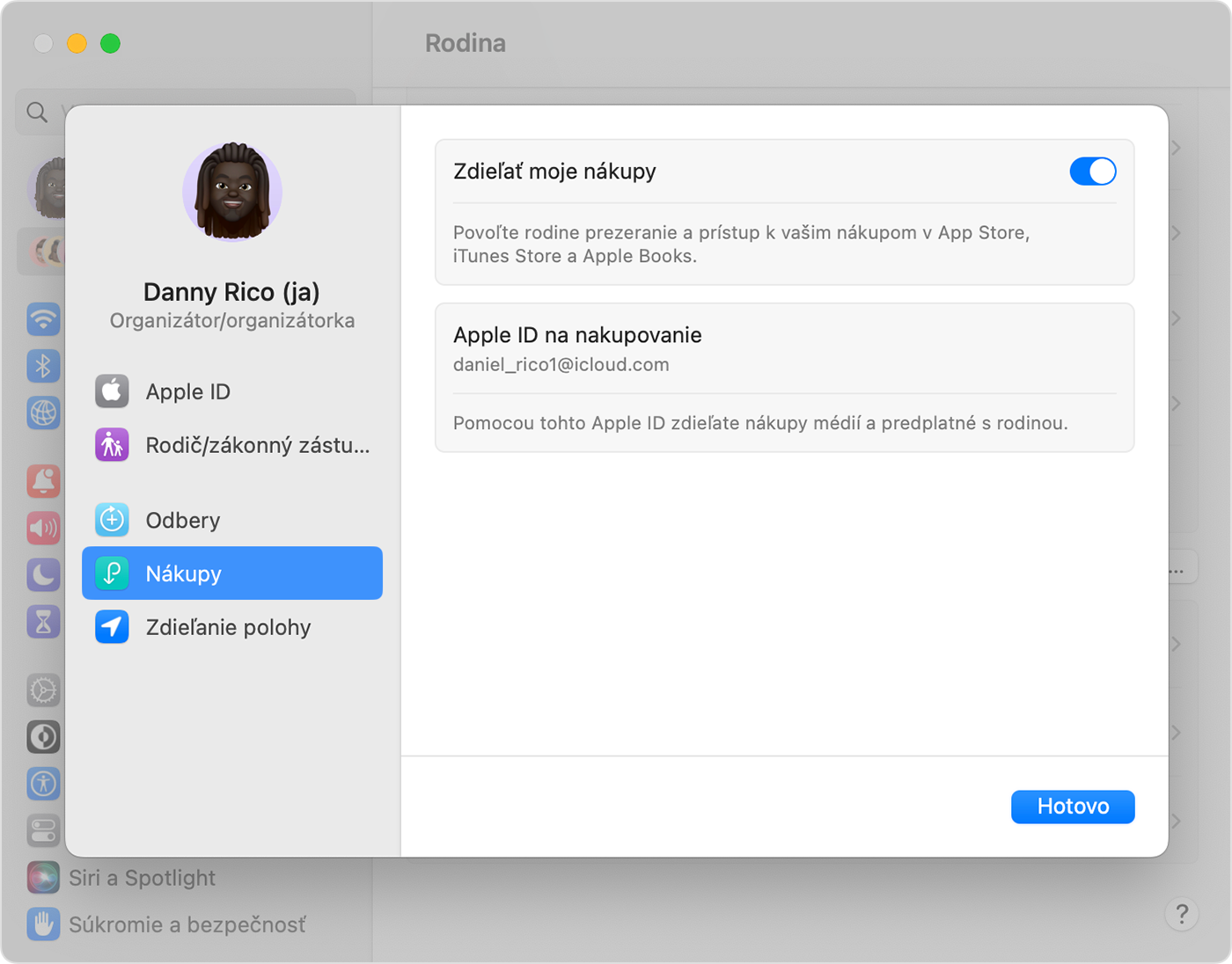Click the help question mark button

1181,914
